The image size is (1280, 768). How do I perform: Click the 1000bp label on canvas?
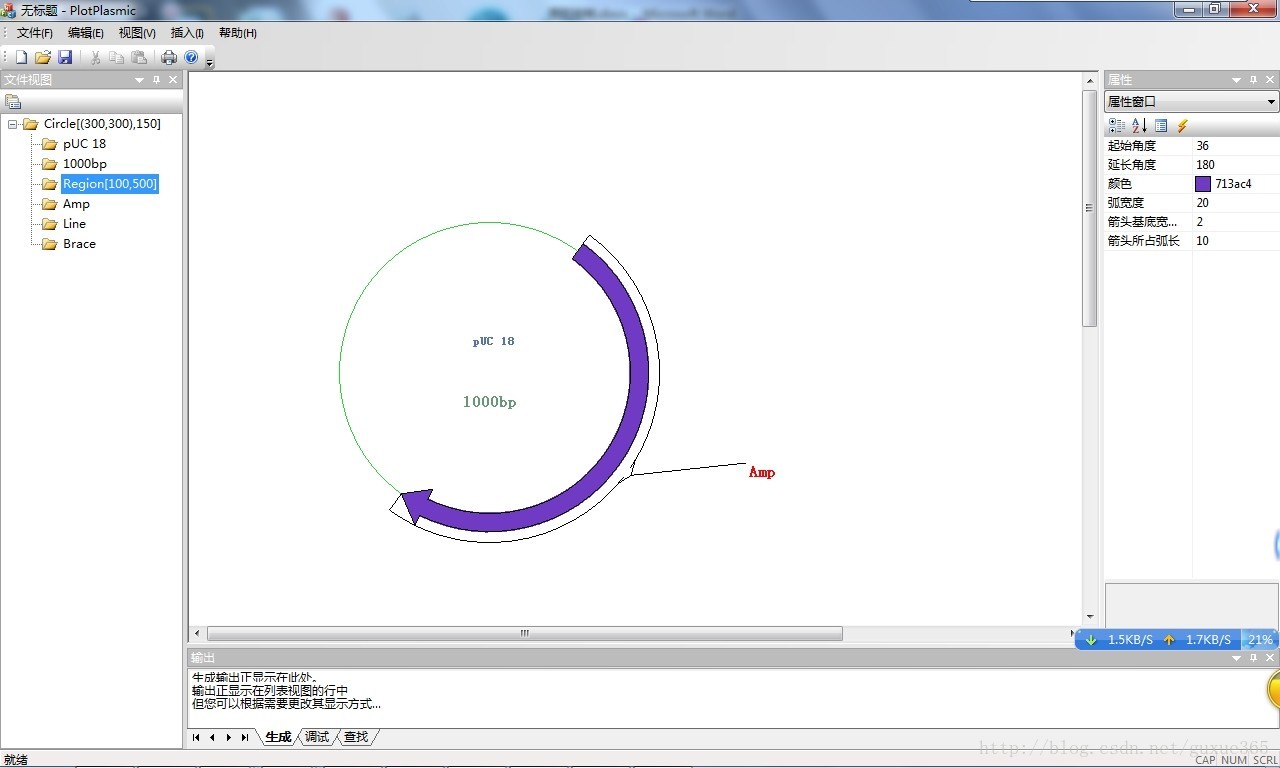pyautogui.click(x=489, y=402)
